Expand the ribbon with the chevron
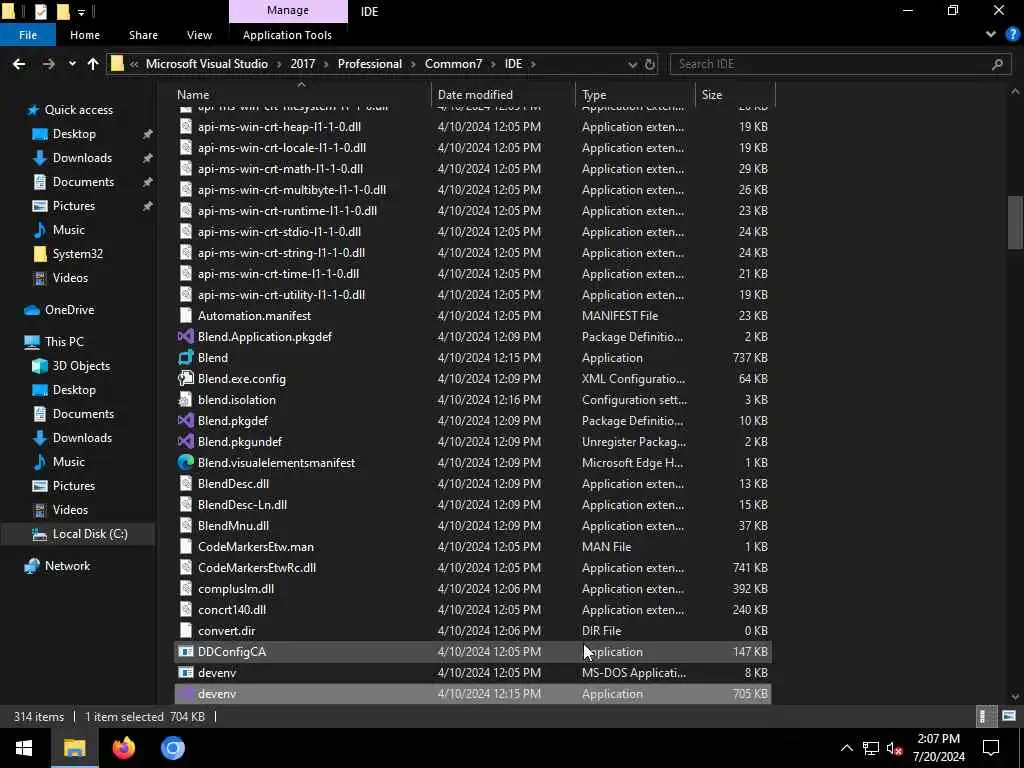This screenshot has width=1024, height=768. 991,35
